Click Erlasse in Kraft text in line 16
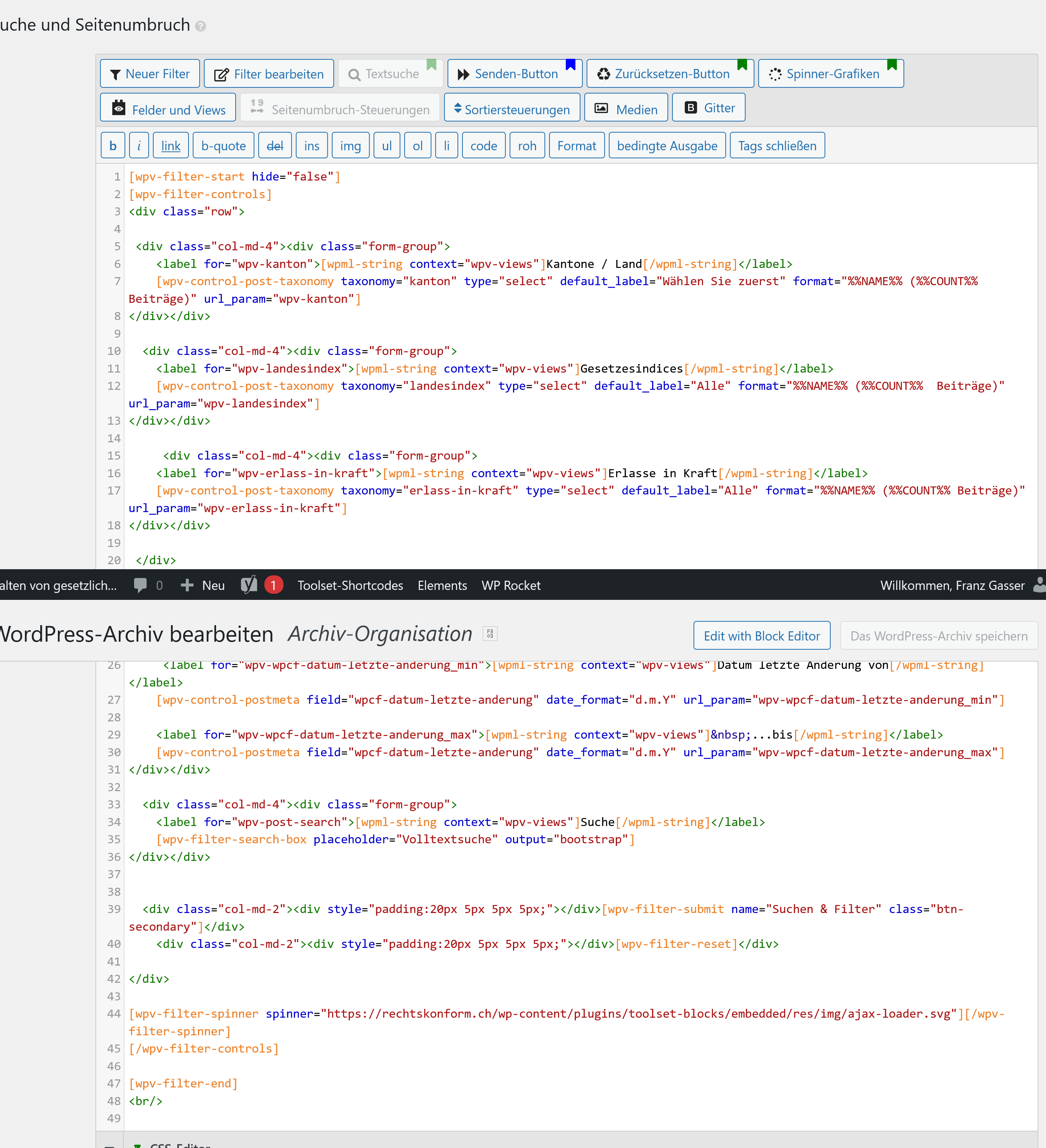The height and width of the screenshot is (1148, 1046). click(662, 473)
